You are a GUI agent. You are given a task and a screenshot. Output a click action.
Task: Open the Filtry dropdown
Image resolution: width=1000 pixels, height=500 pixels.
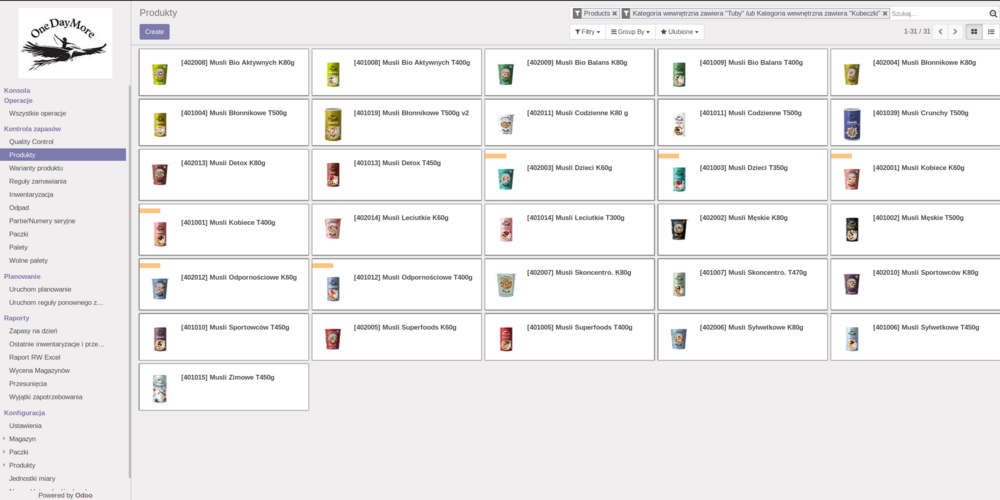[587, 32]
